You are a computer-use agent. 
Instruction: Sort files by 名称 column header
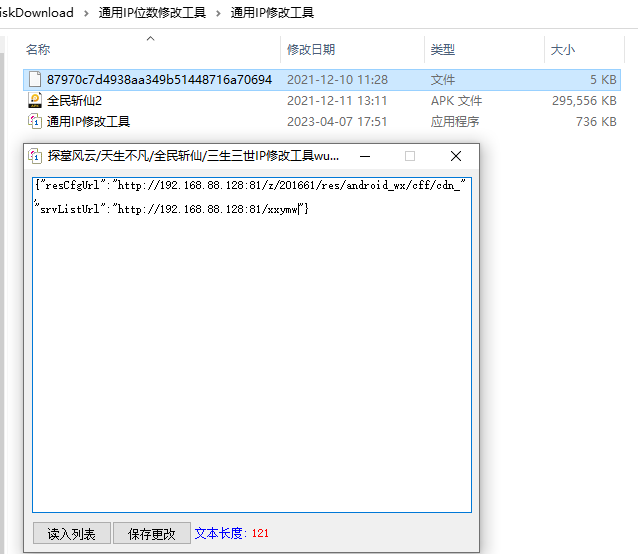point(38,50)
